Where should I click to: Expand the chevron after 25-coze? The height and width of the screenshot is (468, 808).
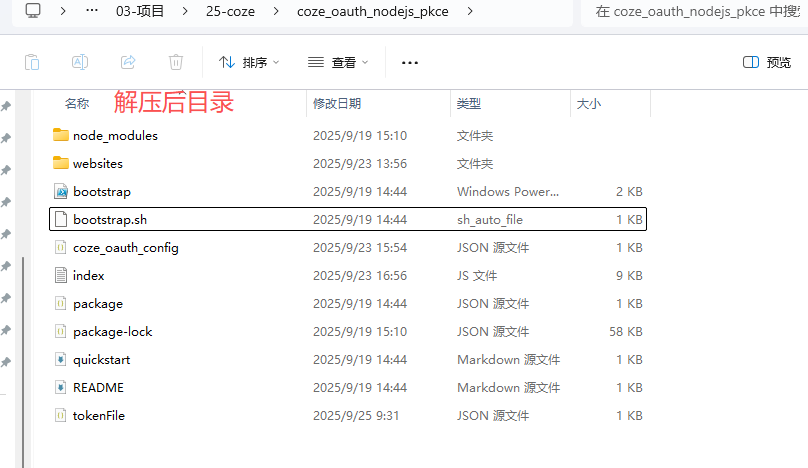click(276, 11)
